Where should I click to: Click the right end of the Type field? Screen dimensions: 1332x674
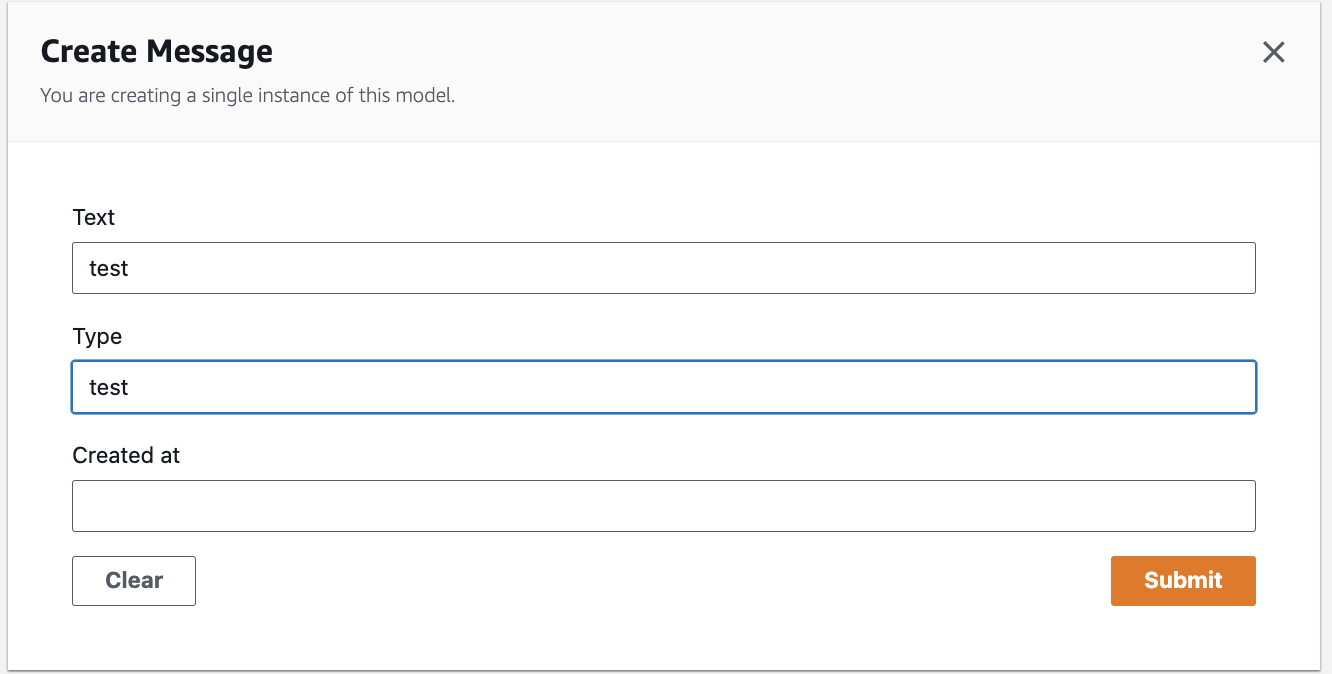(x=1235, y=387)
